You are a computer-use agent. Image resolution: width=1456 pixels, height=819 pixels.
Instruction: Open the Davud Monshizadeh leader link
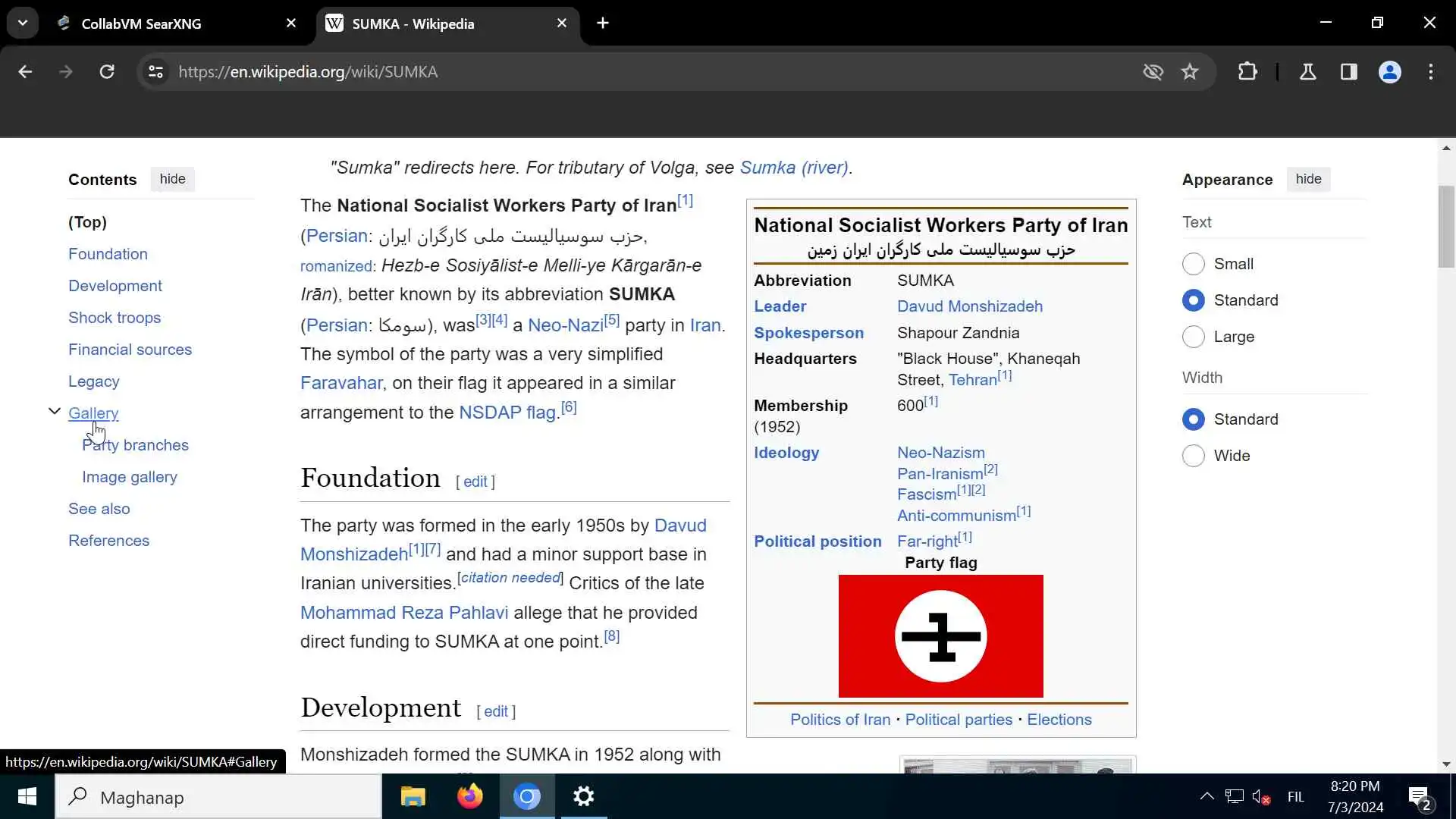(969, 306)
